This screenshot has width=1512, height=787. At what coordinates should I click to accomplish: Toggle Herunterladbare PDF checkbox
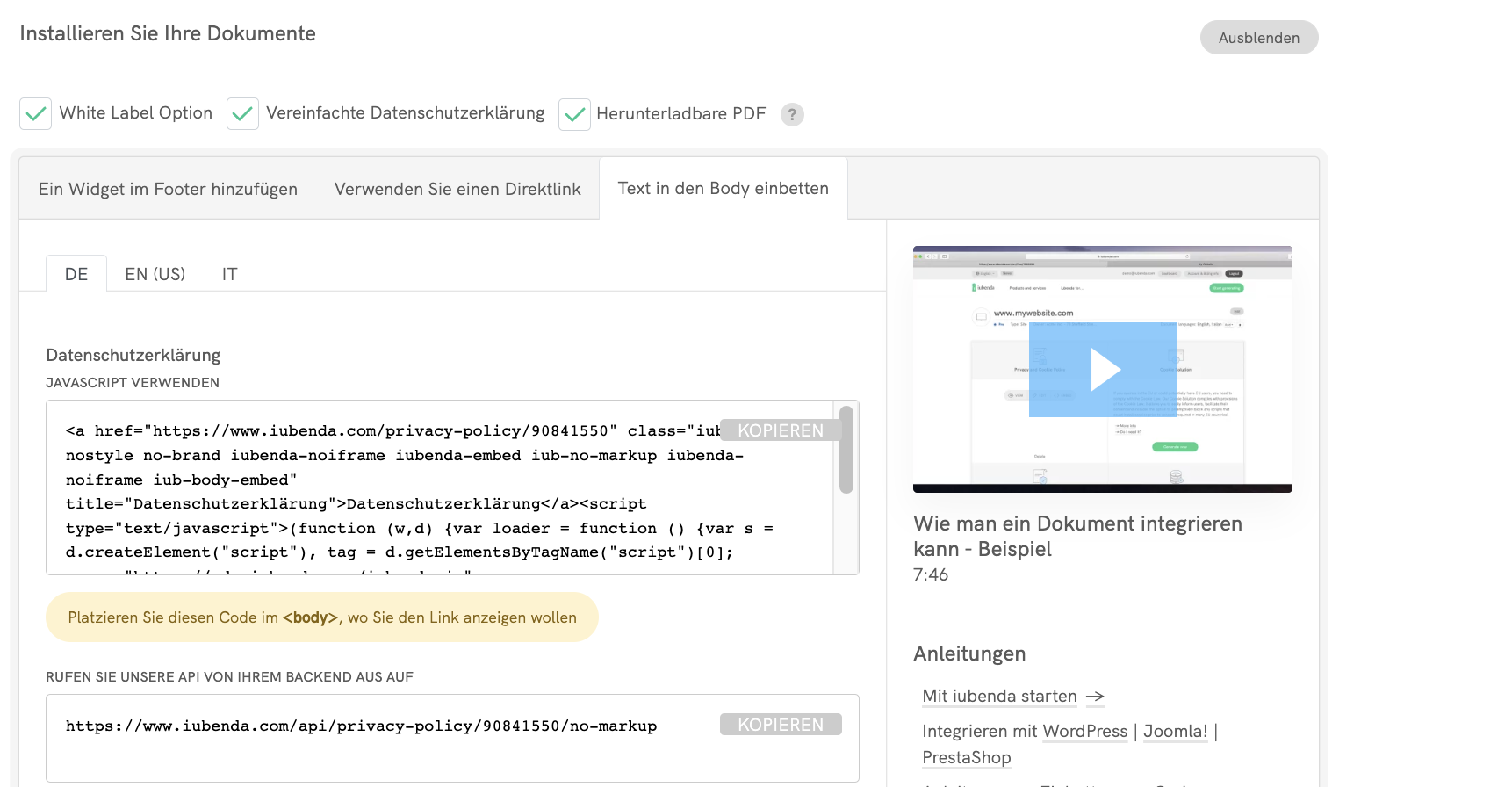[x=574, y=114]
